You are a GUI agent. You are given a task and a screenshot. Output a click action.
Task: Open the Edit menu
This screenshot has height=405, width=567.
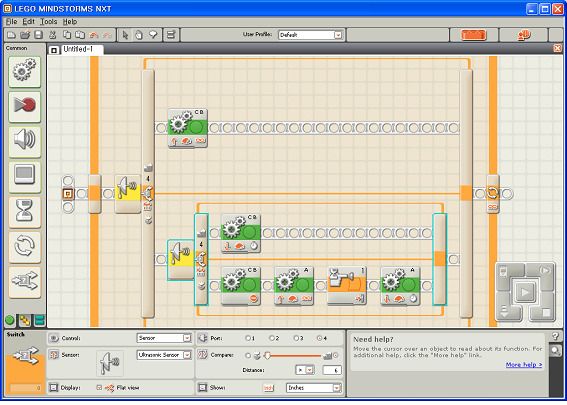tap(29, 21)
